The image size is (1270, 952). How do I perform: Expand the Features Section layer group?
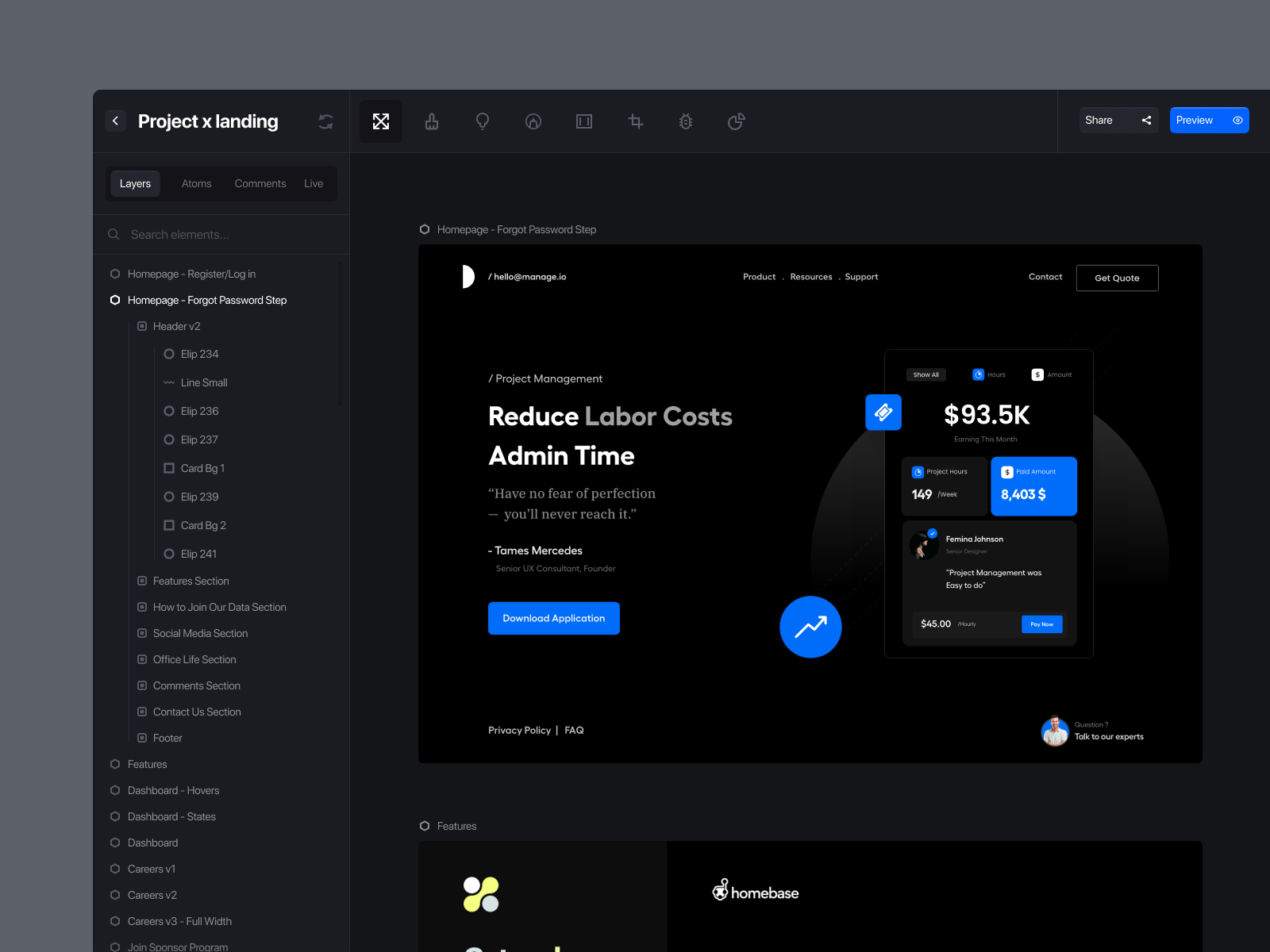tap(142, 581)
